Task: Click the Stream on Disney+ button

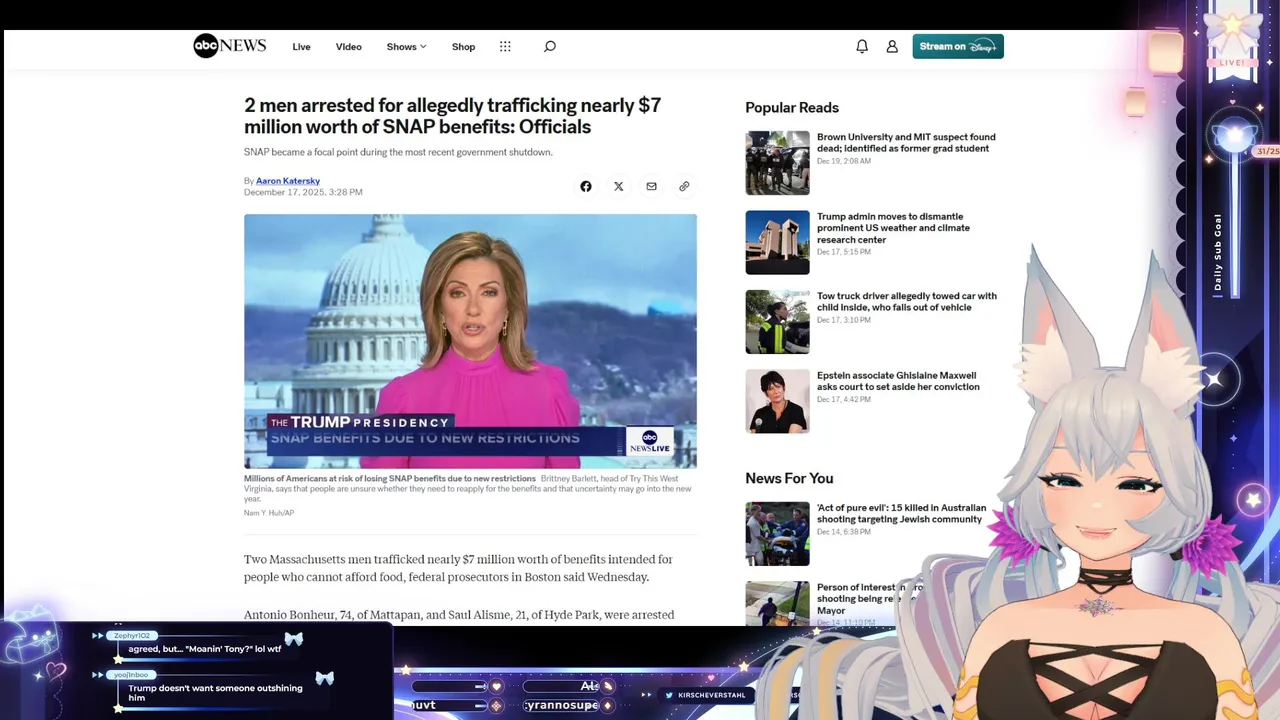Action: [x=958, y=46]
